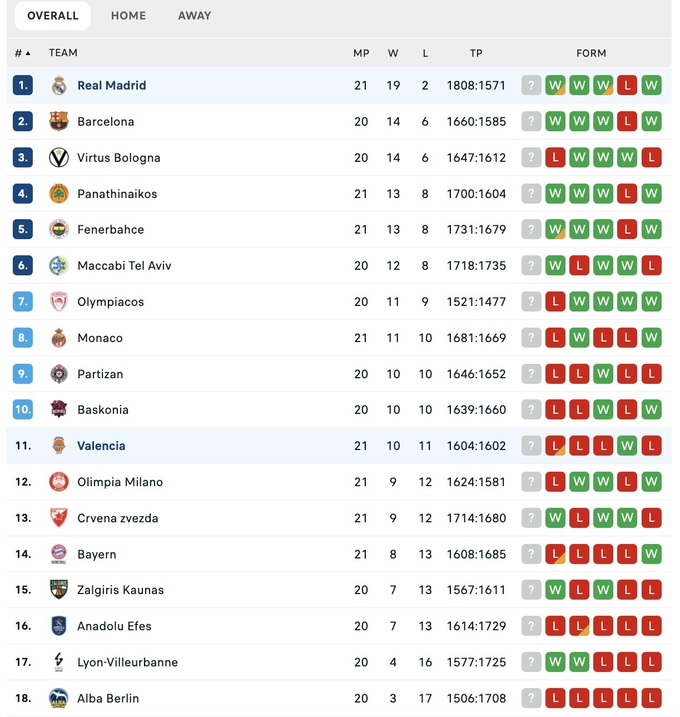Viewport: 680px width, 717px height.
Task: Click the Virtus Bologna logo icon
Action: [59, 158]
